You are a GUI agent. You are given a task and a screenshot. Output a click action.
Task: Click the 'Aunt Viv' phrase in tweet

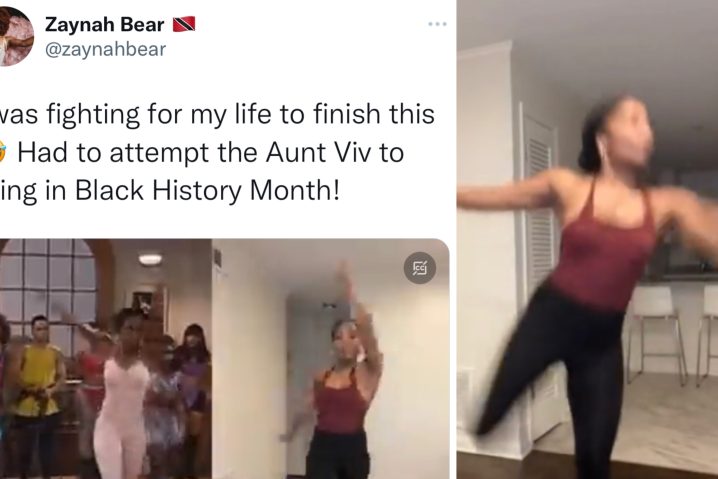(313, 152)
